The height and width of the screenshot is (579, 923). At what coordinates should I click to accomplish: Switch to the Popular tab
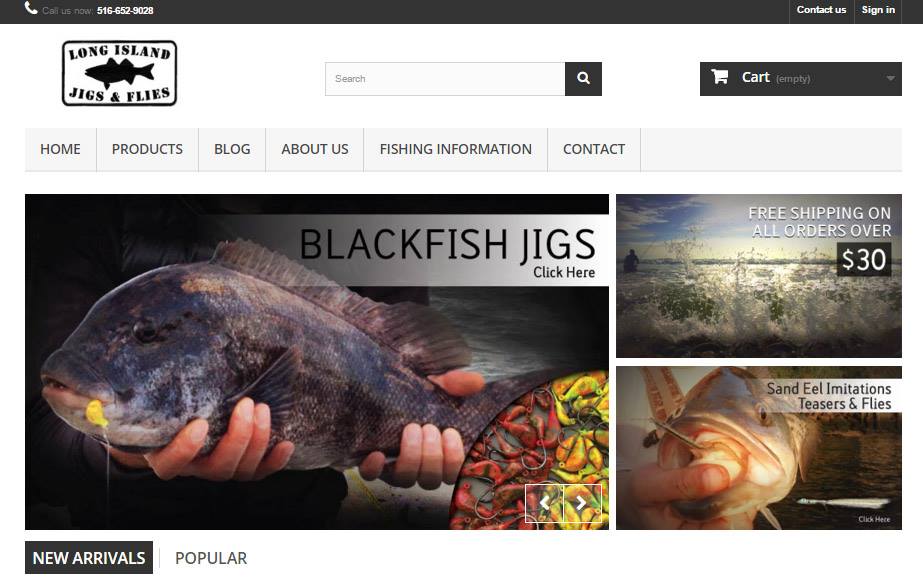click(211, 558)
